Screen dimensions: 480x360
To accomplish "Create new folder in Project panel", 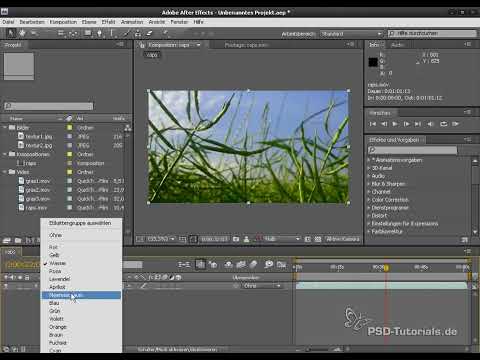I will [x=18, y=240].
